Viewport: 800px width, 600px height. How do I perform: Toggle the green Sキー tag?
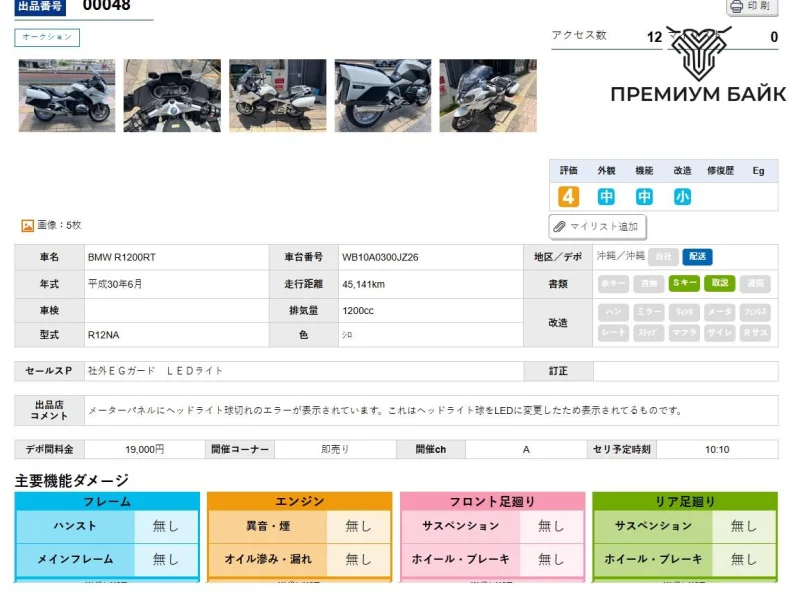pos(684,283)
